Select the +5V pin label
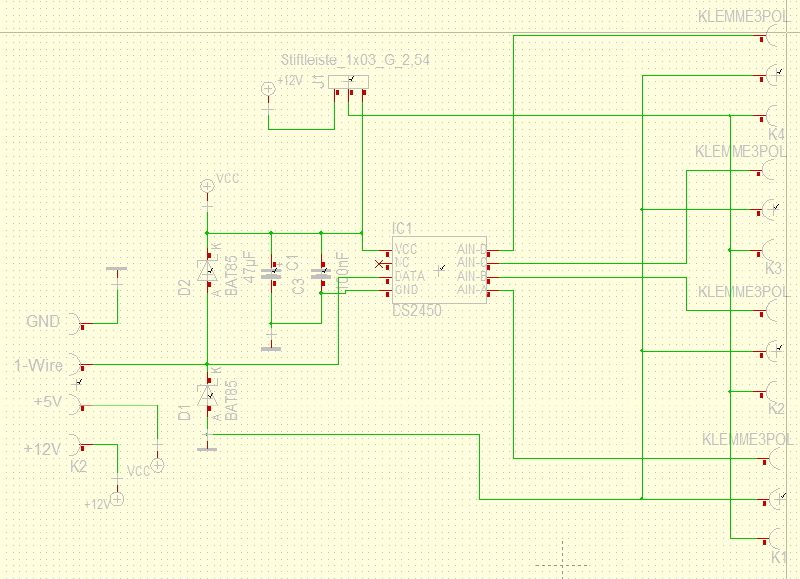 tap(47, 401)
